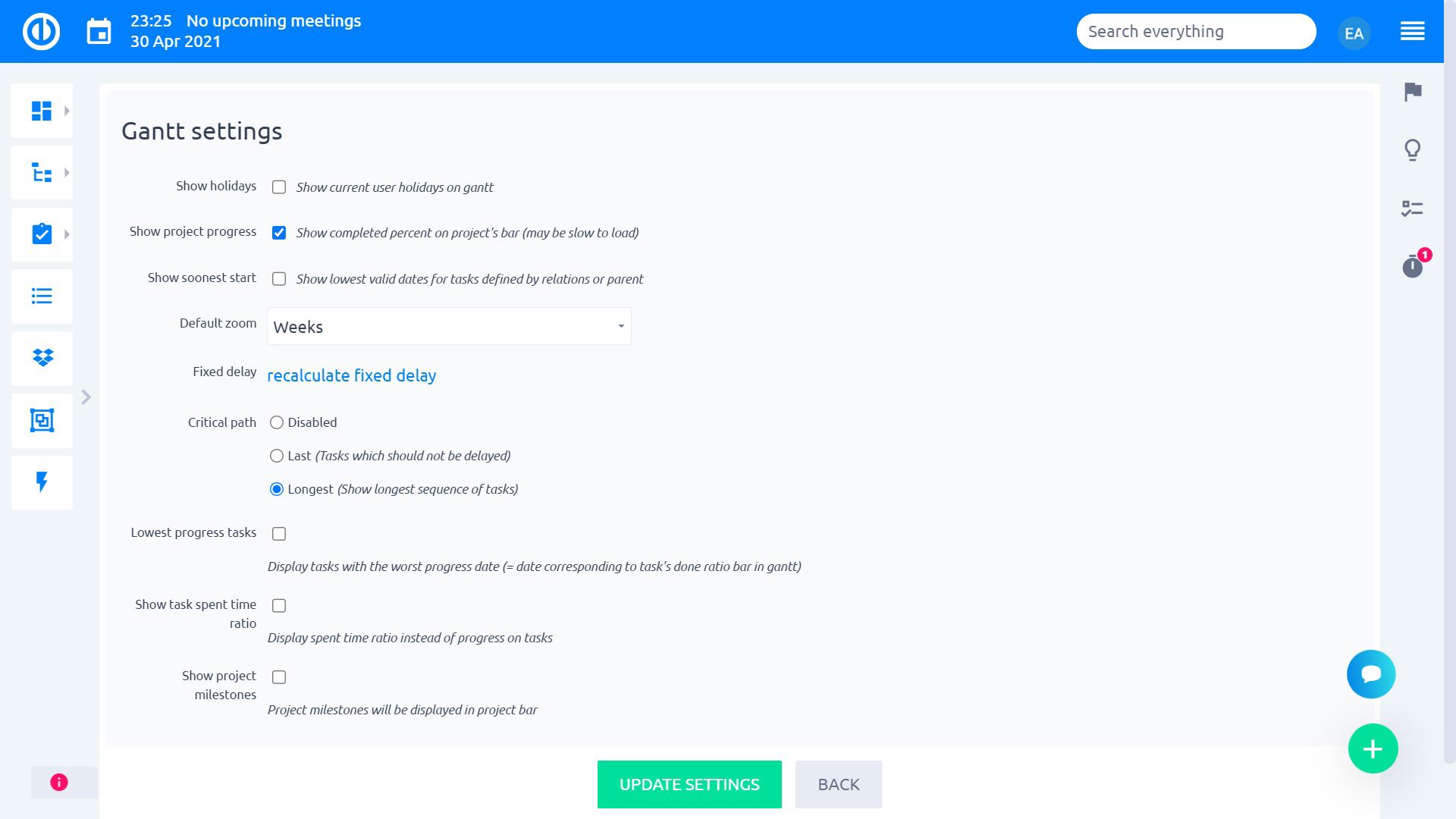The height and width of the screenshot is (819, 1456).
Task: Focus the Search everything field
Action: (x=1195, y=32)
